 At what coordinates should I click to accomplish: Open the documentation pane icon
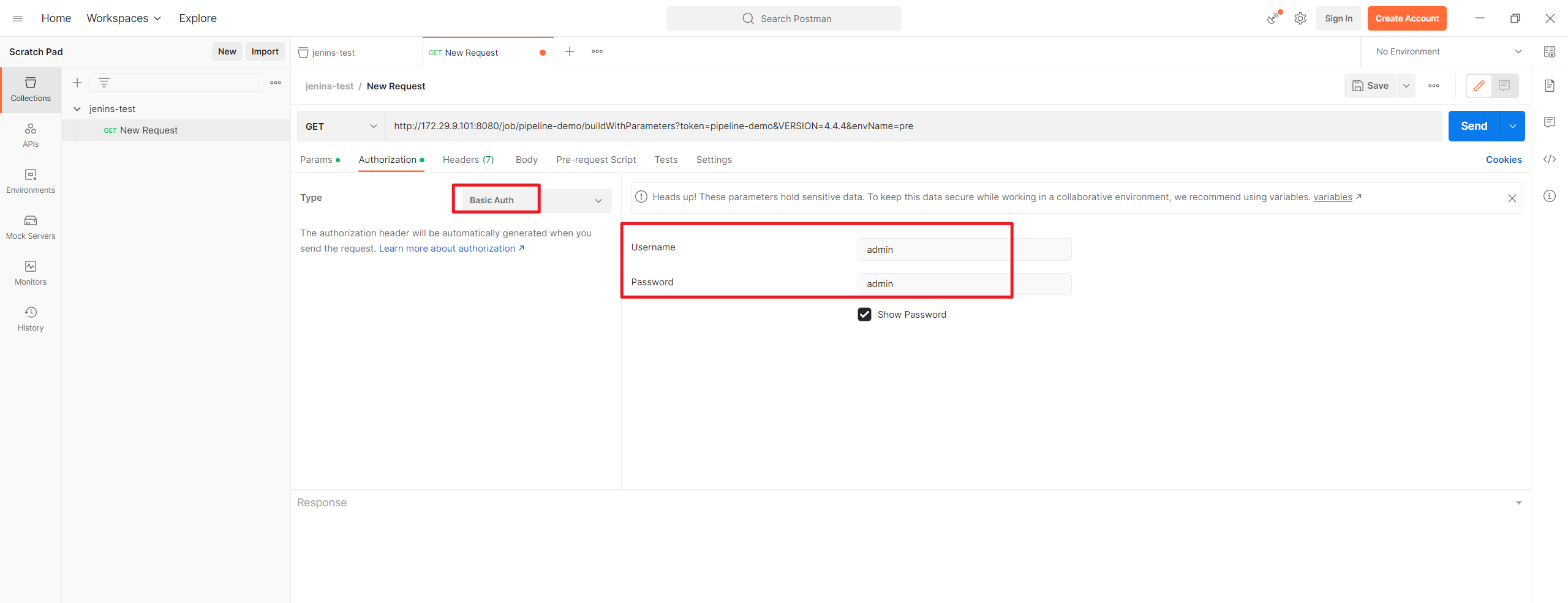click(1550, 86)
